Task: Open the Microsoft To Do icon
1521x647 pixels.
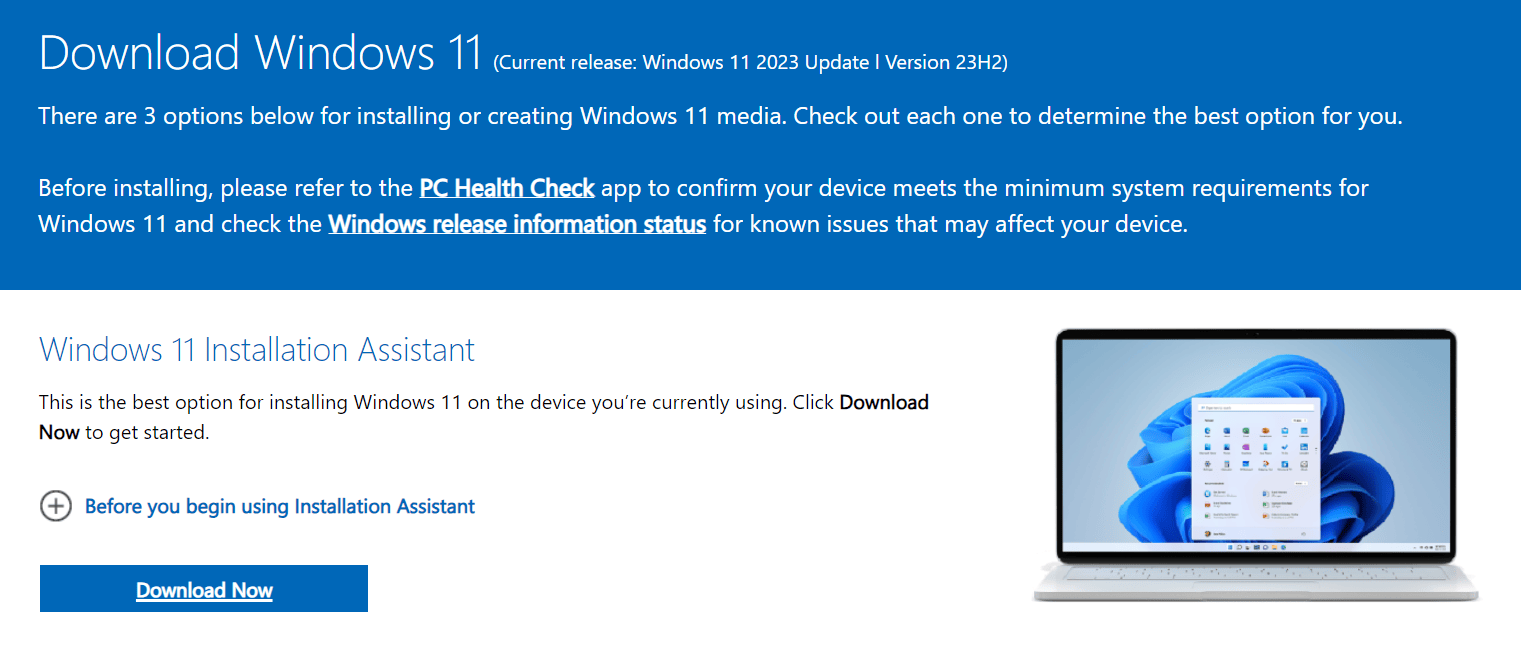Action: coord(1284,447)
